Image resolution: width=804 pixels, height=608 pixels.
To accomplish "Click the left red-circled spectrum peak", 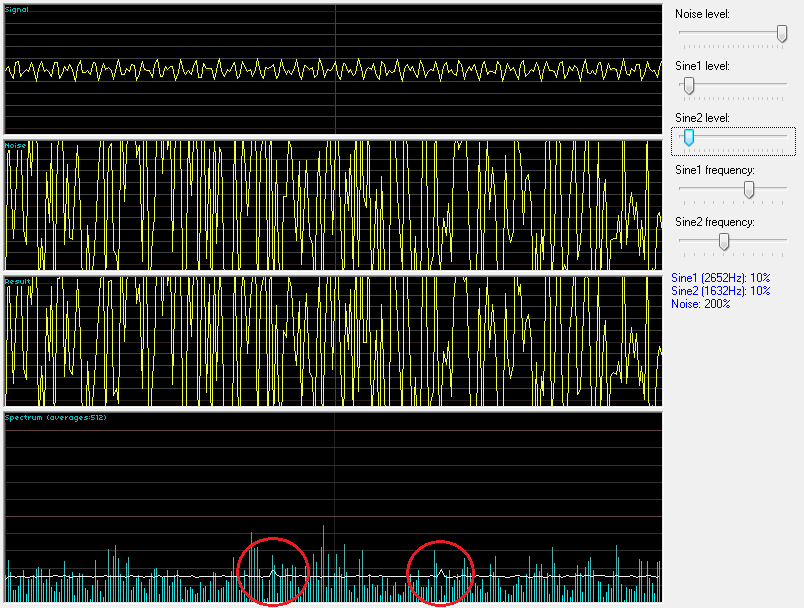I will [x=273, y=571].
